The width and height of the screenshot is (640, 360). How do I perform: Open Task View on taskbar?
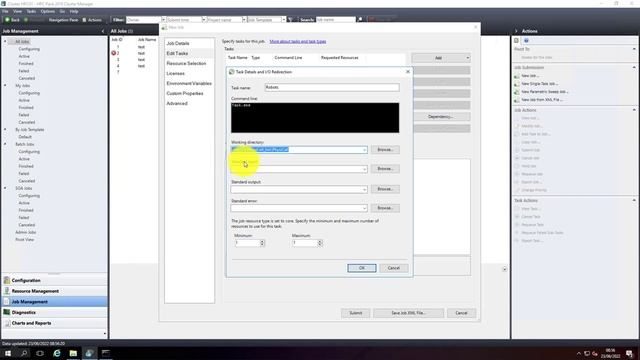click(x=40, y=353)
